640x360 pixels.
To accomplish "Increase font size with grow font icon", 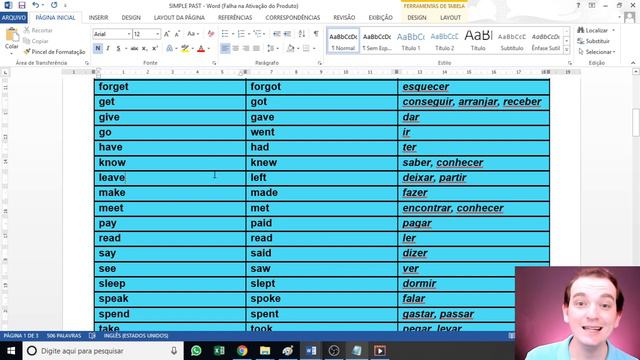I will [x=167, y=34].
